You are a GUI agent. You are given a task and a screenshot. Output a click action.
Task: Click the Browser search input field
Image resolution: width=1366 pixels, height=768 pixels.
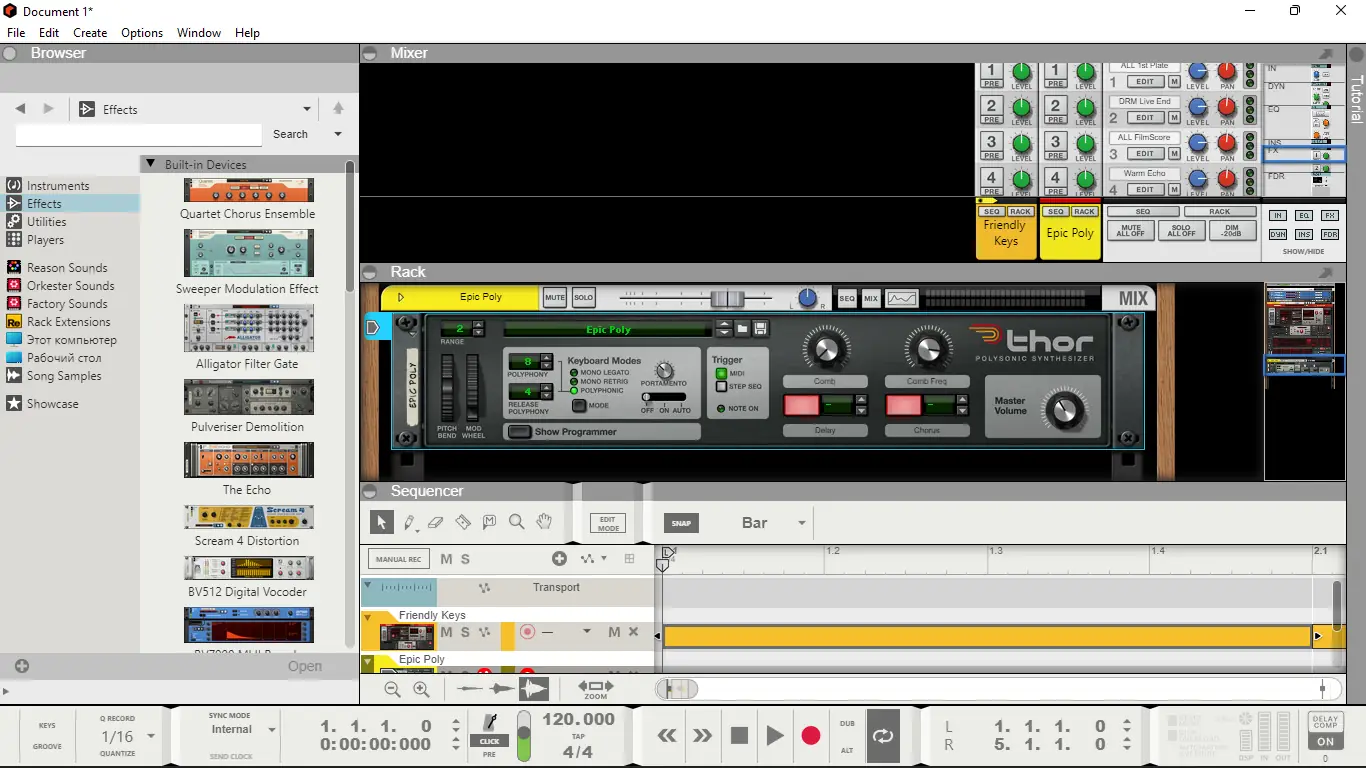[139, 134]
